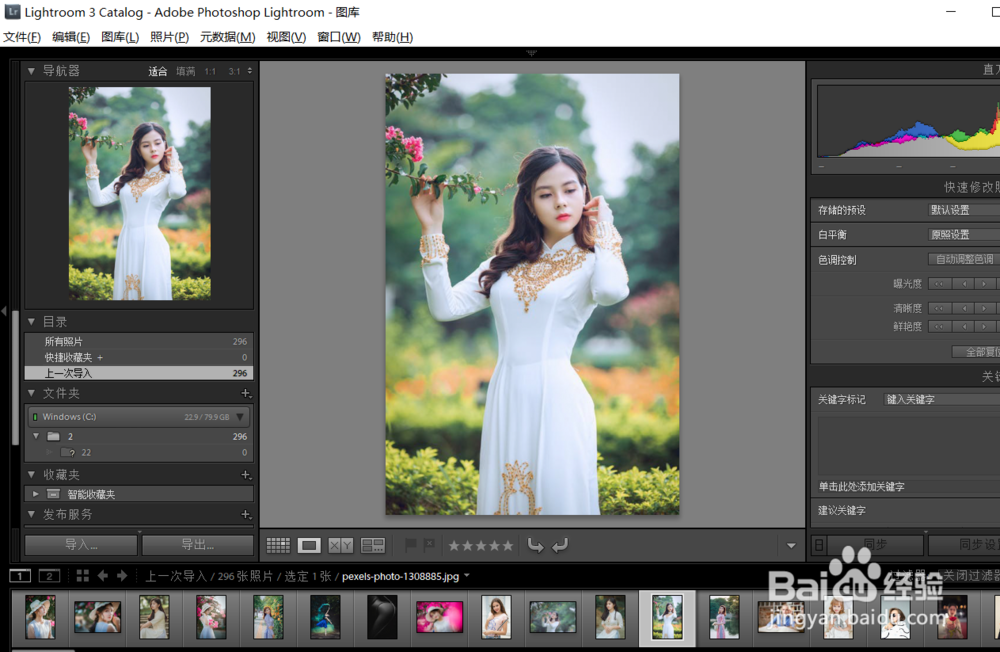Click the plus icon next to 发布服务
The width and height of the screenshot is (1000, 652).
(246, 515)
